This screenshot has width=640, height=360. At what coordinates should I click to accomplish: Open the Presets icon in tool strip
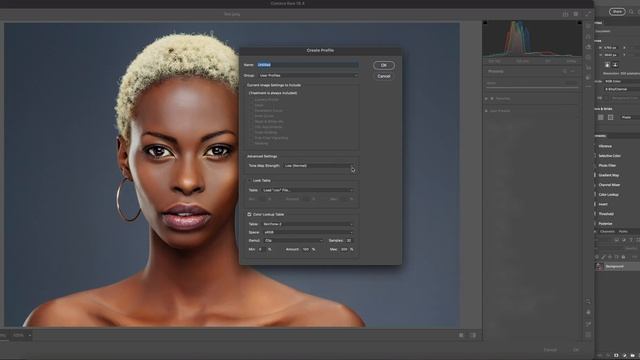tap(588, 78)
